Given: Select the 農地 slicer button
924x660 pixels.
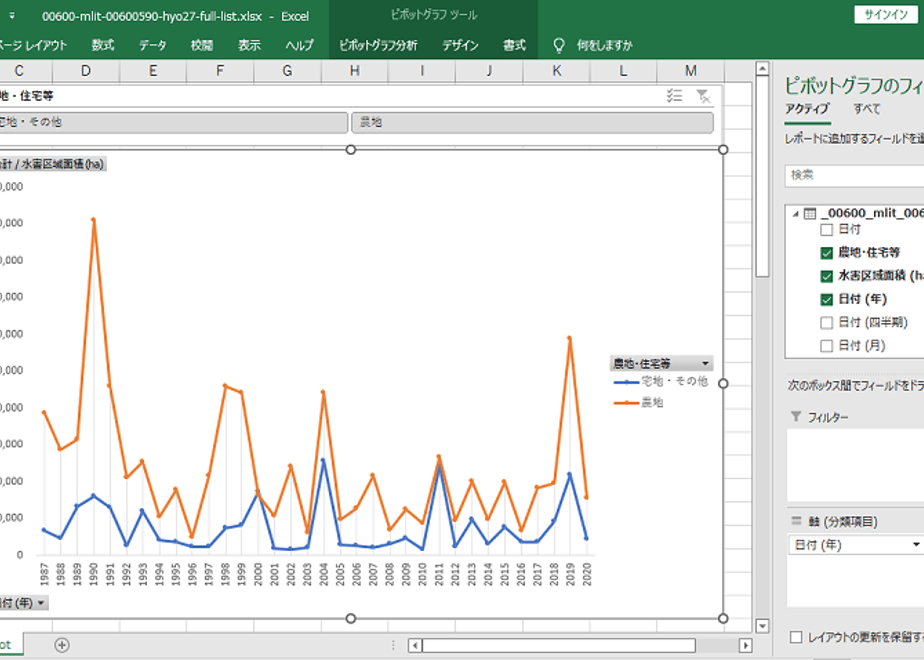Looking at the screenshot, I should (x=532, y=122).
